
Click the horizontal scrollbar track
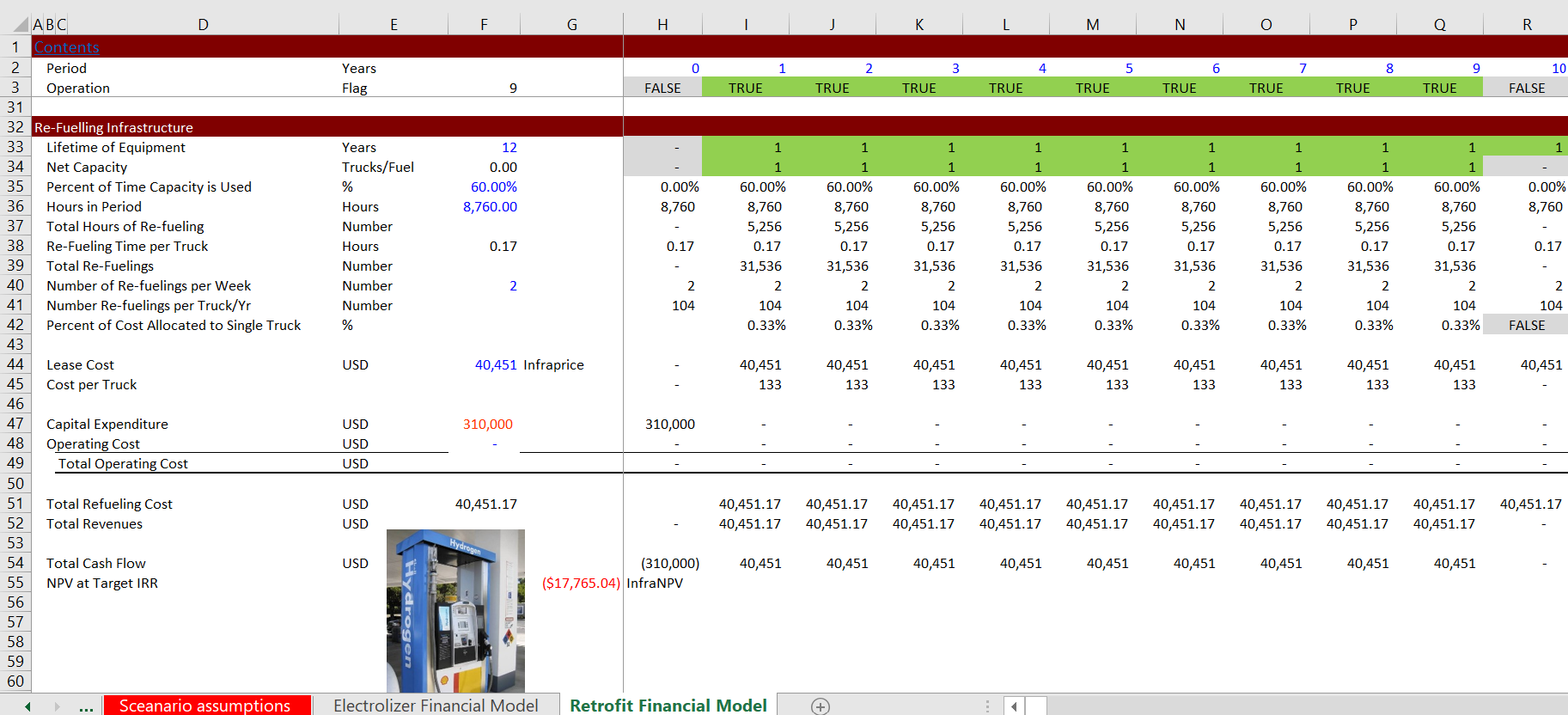(x=1289, y=706)
